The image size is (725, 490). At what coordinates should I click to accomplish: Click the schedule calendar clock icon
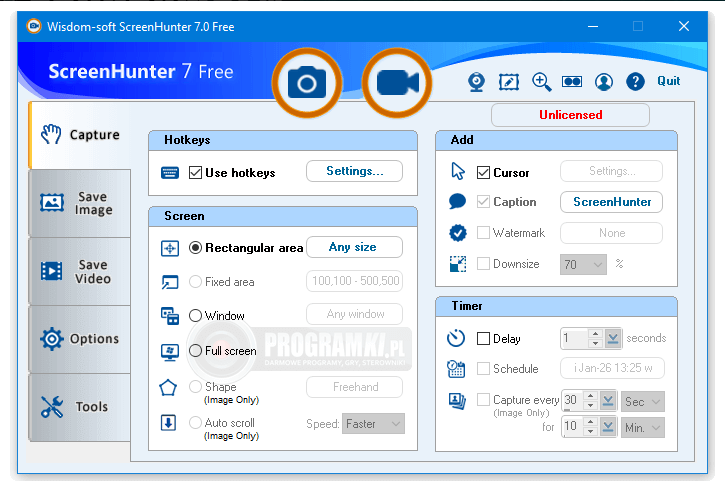pos(456,369)
